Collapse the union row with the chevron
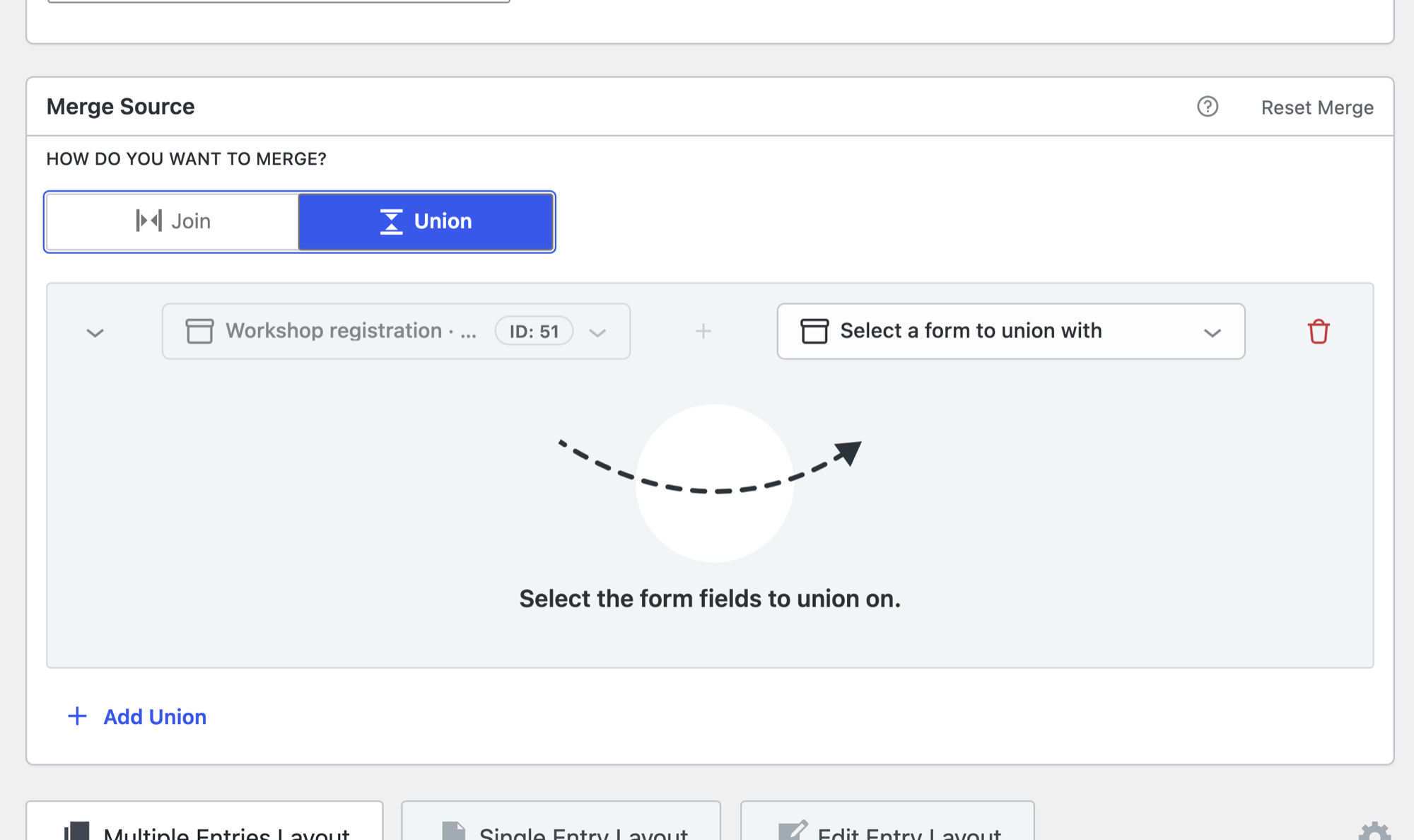 (95, 332)
